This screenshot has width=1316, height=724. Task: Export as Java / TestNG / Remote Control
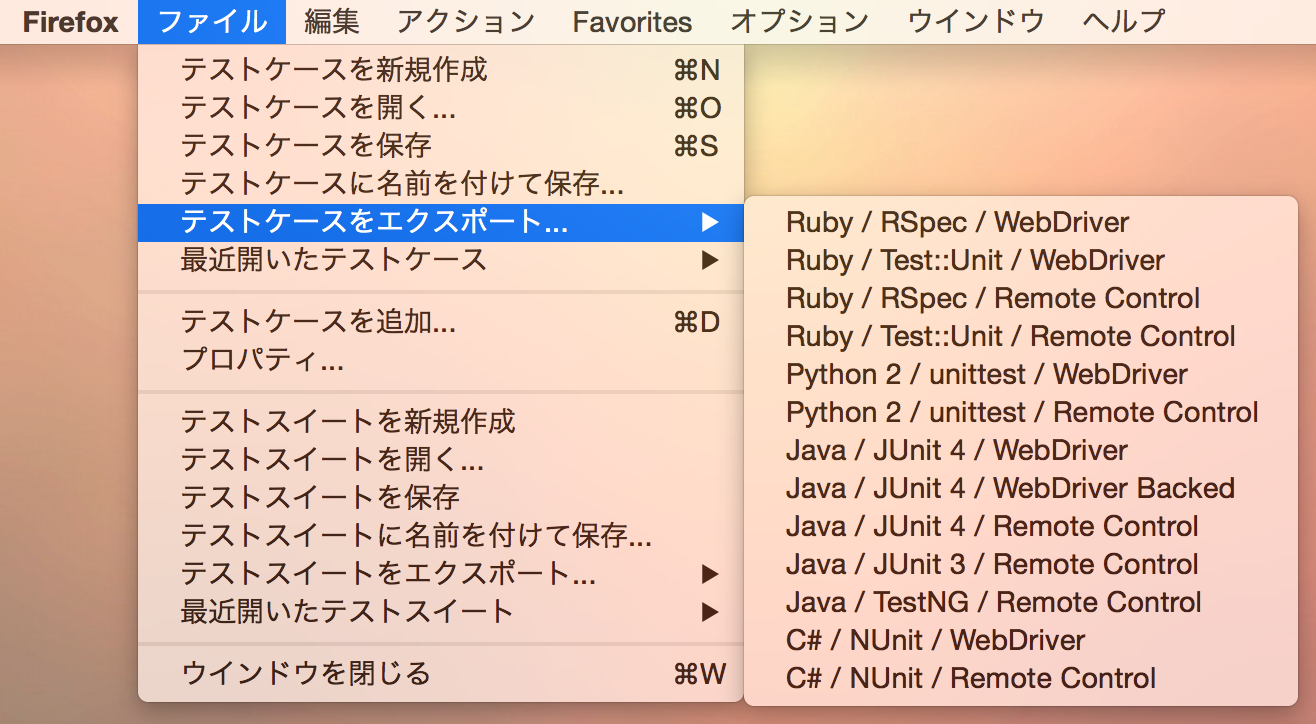(1021, 602)
